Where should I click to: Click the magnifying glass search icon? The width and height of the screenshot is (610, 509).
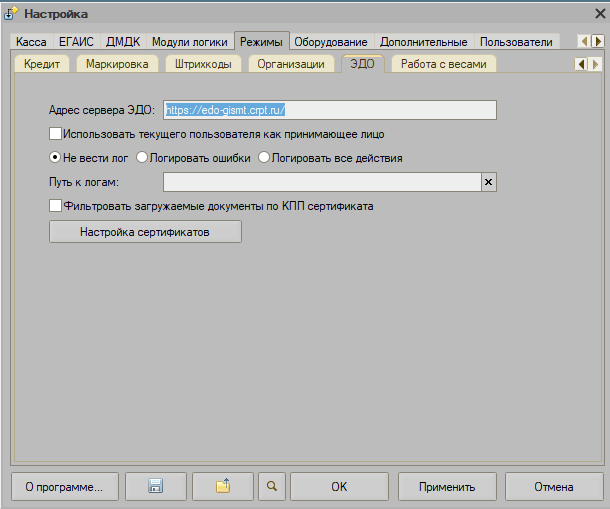coord(270,487)
